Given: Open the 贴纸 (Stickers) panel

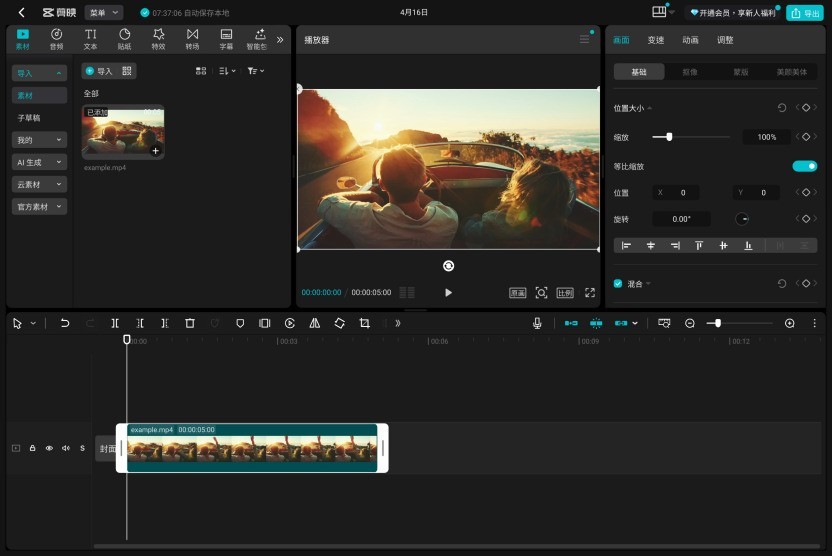Looking at the screenshot, I should (x=124, y=38).
